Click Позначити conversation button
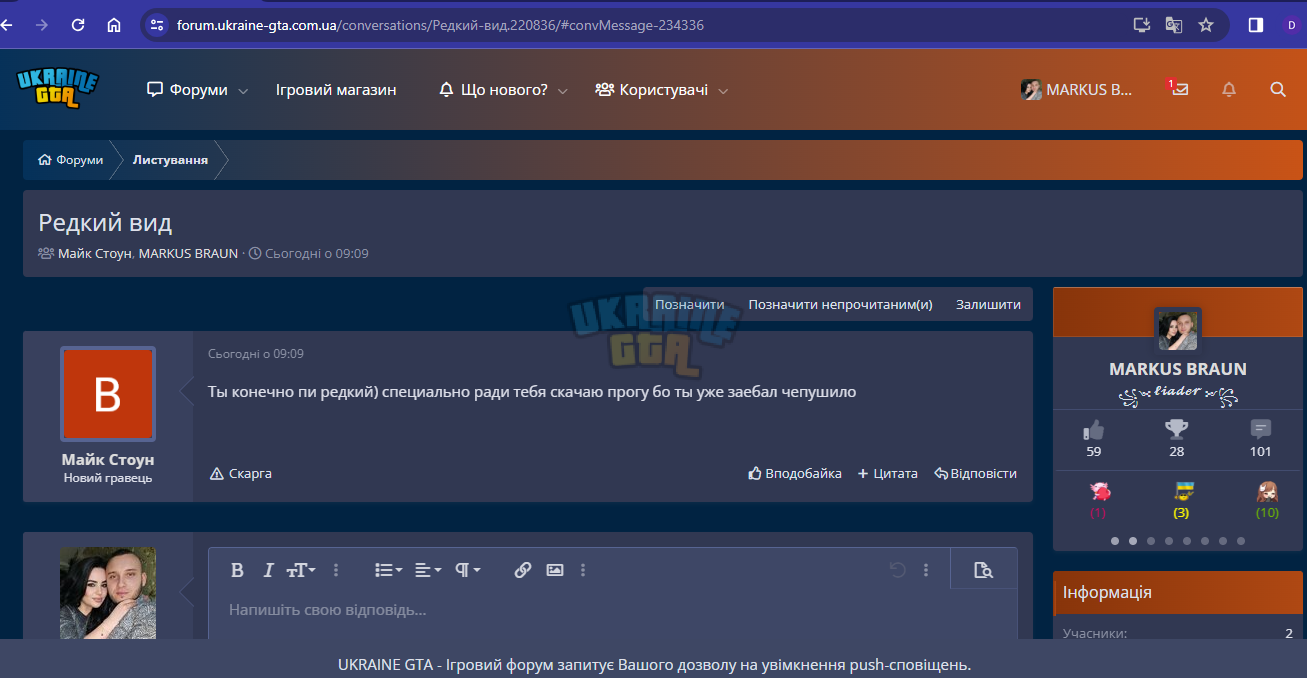The height and width of the screenshot is (678, 1307). pyautogui.click(x=690, y=305)
